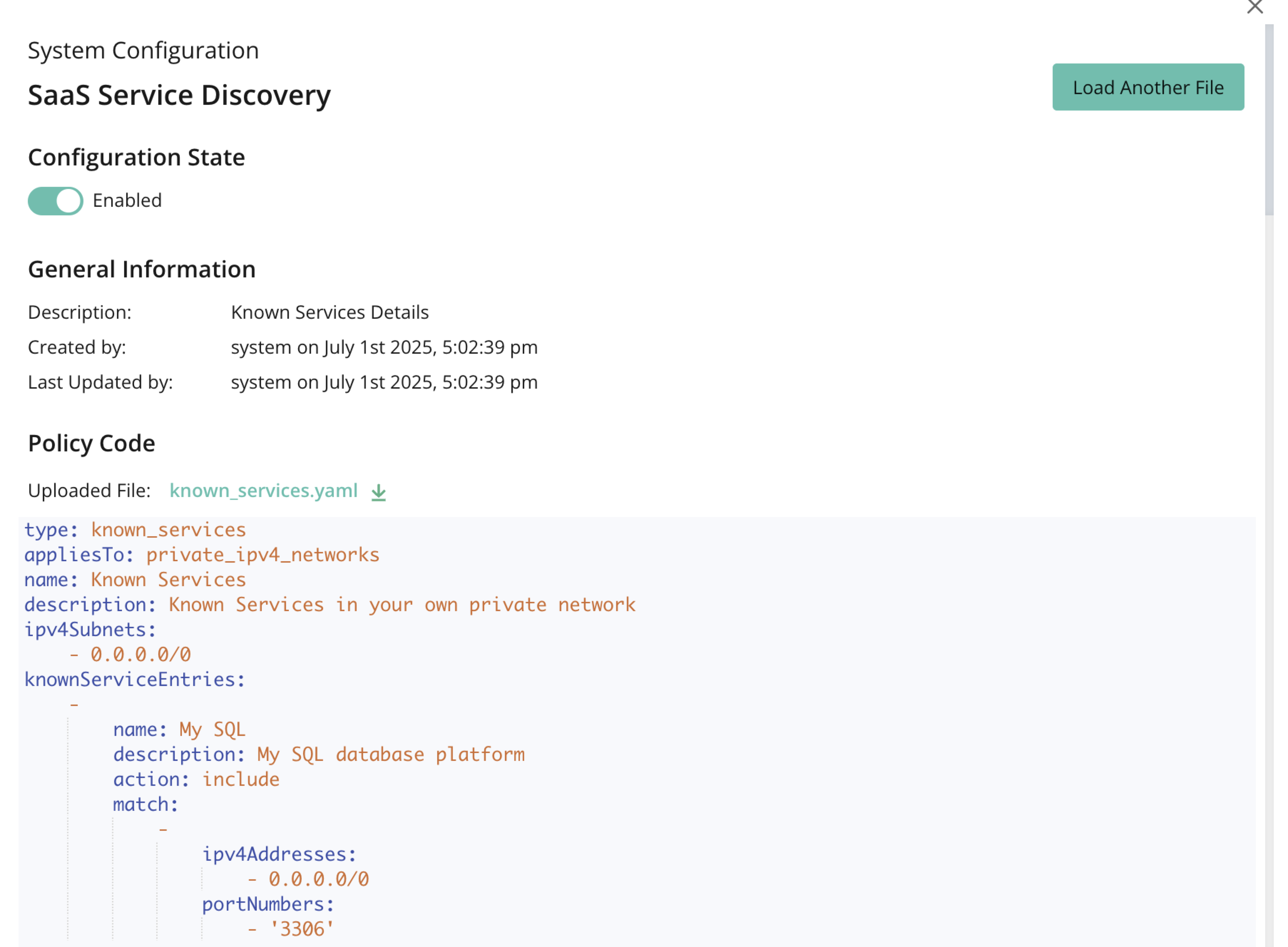Click the 'name: My SQL' code line
Image resolution: width=1288 pixels, height=947 pixels.
pos(179,730)
